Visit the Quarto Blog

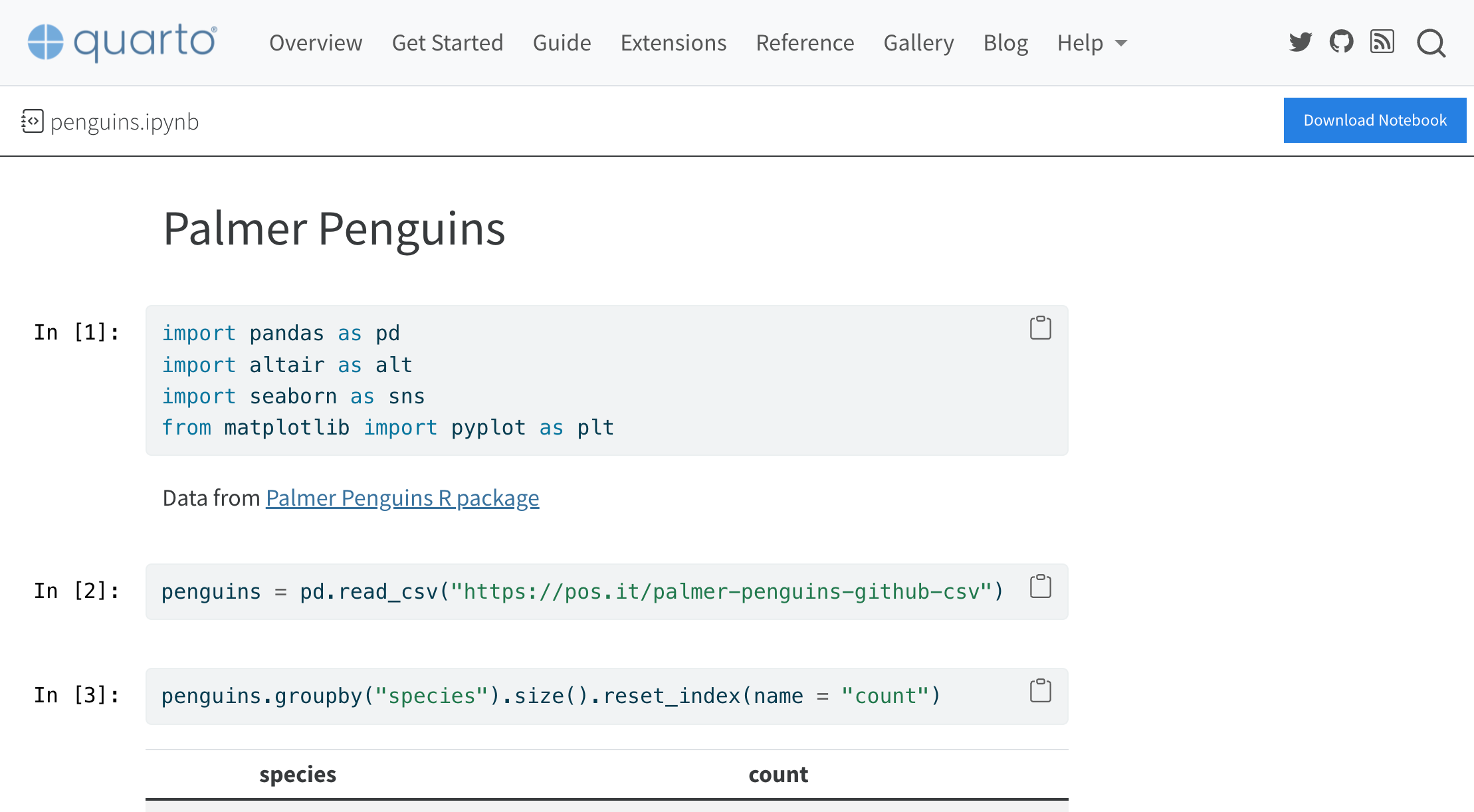tap(1005, 43)
